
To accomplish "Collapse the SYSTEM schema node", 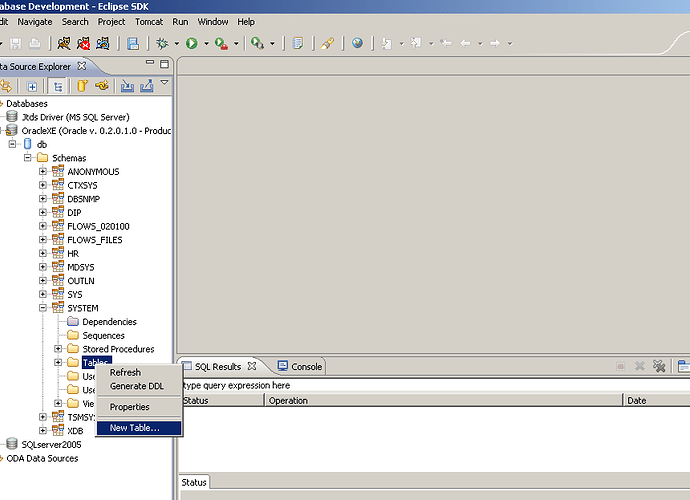I will click(x=43, y=308).
